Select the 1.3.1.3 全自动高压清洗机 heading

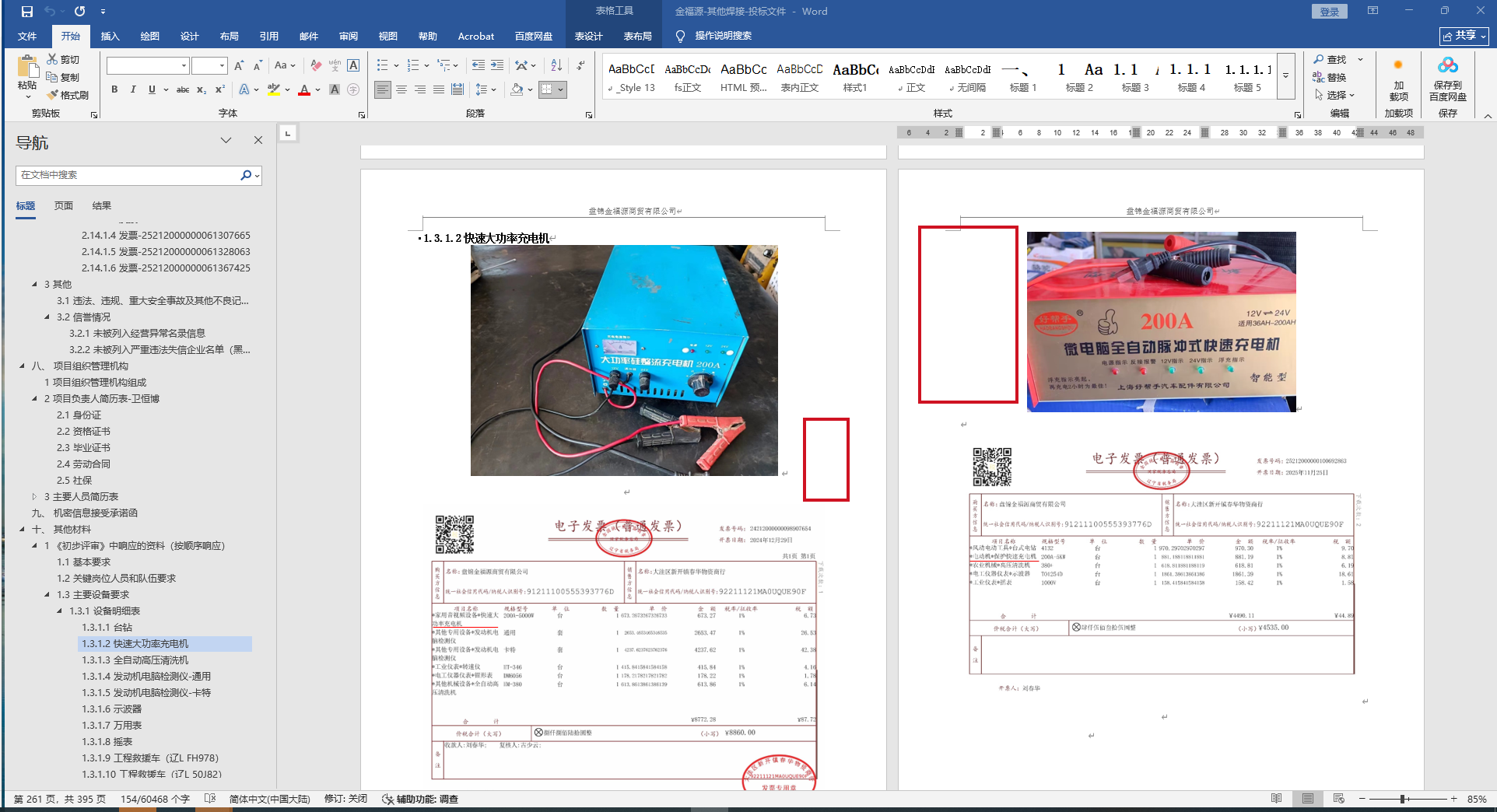[x=135, y=660]
